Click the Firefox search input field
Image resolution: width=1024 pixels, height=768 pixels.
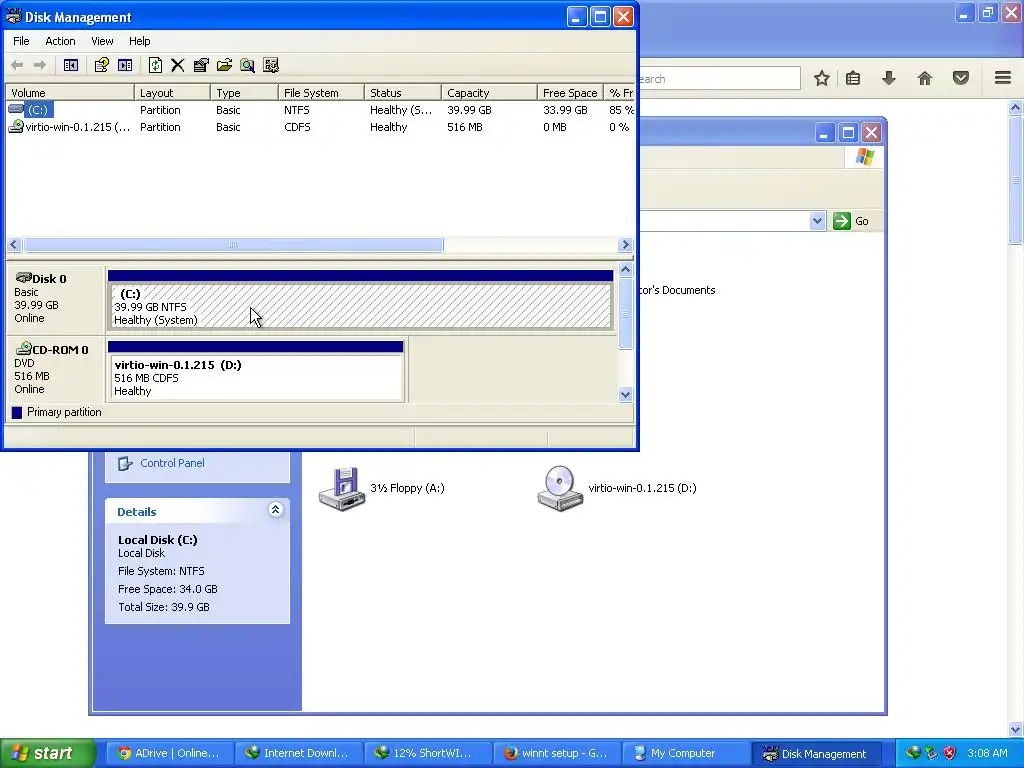[719, 78]
